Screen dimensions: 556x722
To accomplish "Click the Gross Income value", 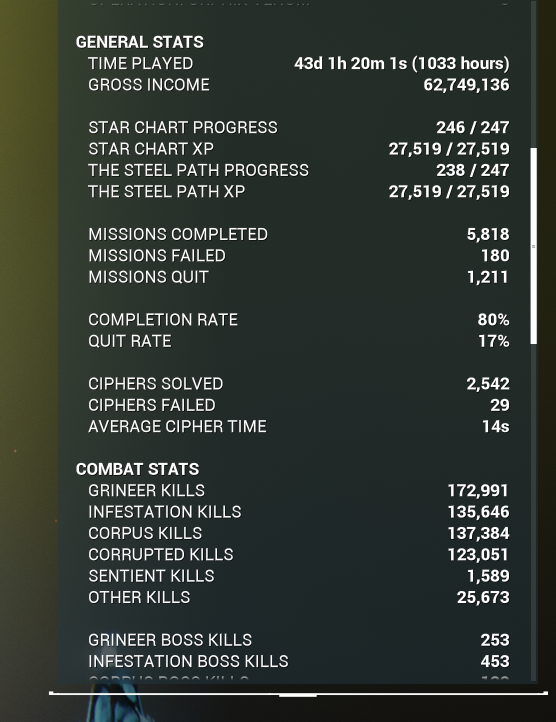I will [466, 85].
